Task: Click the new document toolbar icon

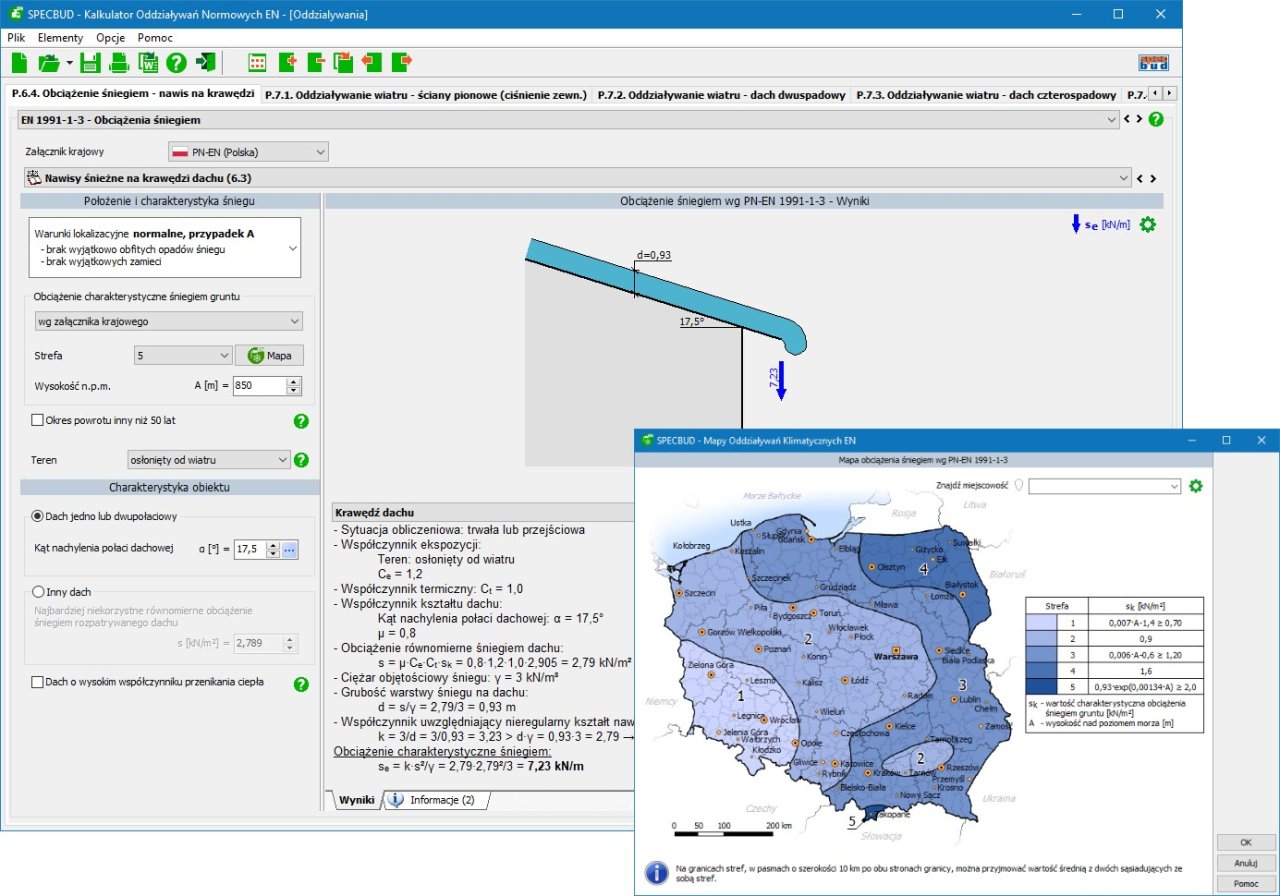Action: (x=19, y=63)
